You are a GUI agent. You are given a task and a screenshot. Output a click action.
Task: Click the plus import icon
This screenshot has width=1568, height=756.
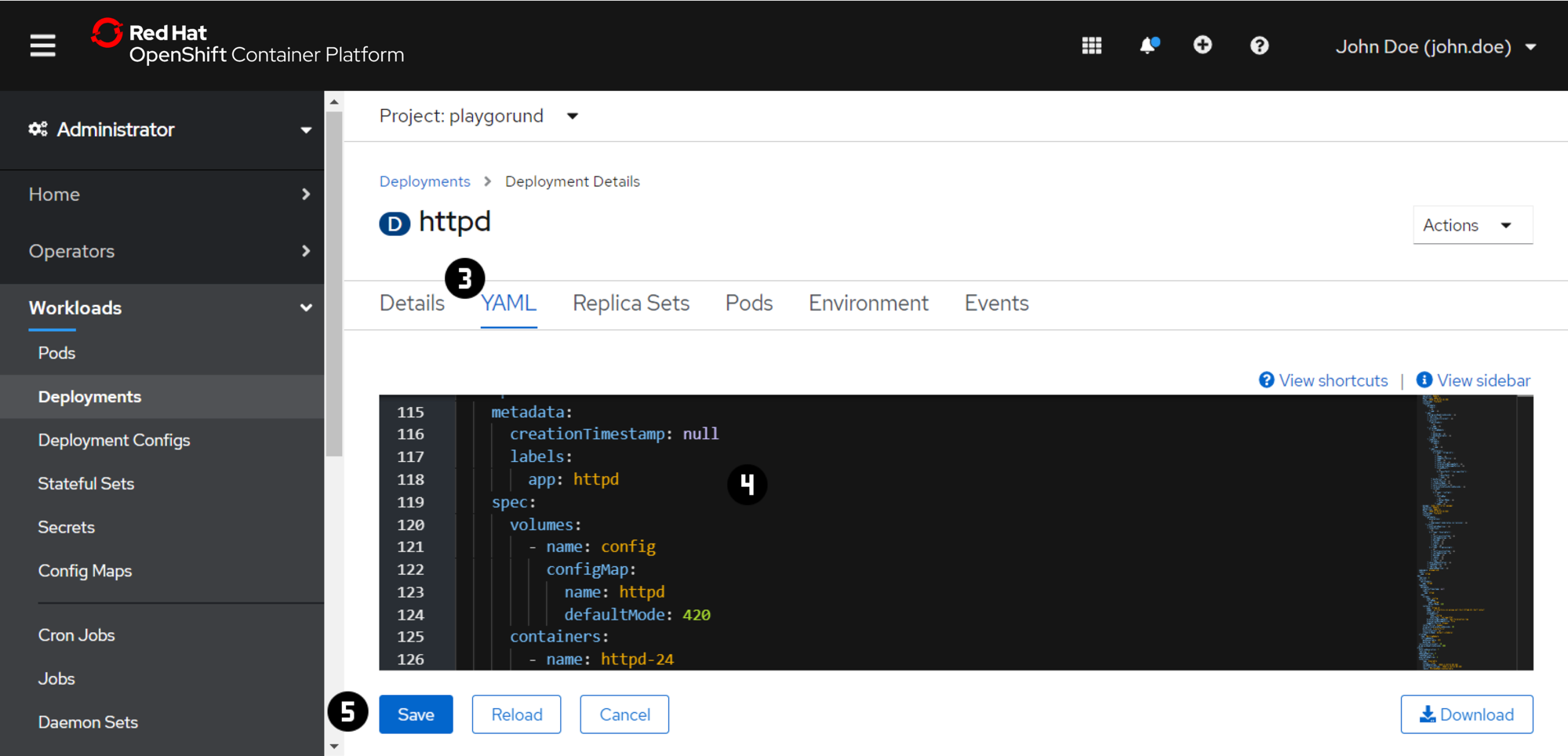[x=1202, y=45]
